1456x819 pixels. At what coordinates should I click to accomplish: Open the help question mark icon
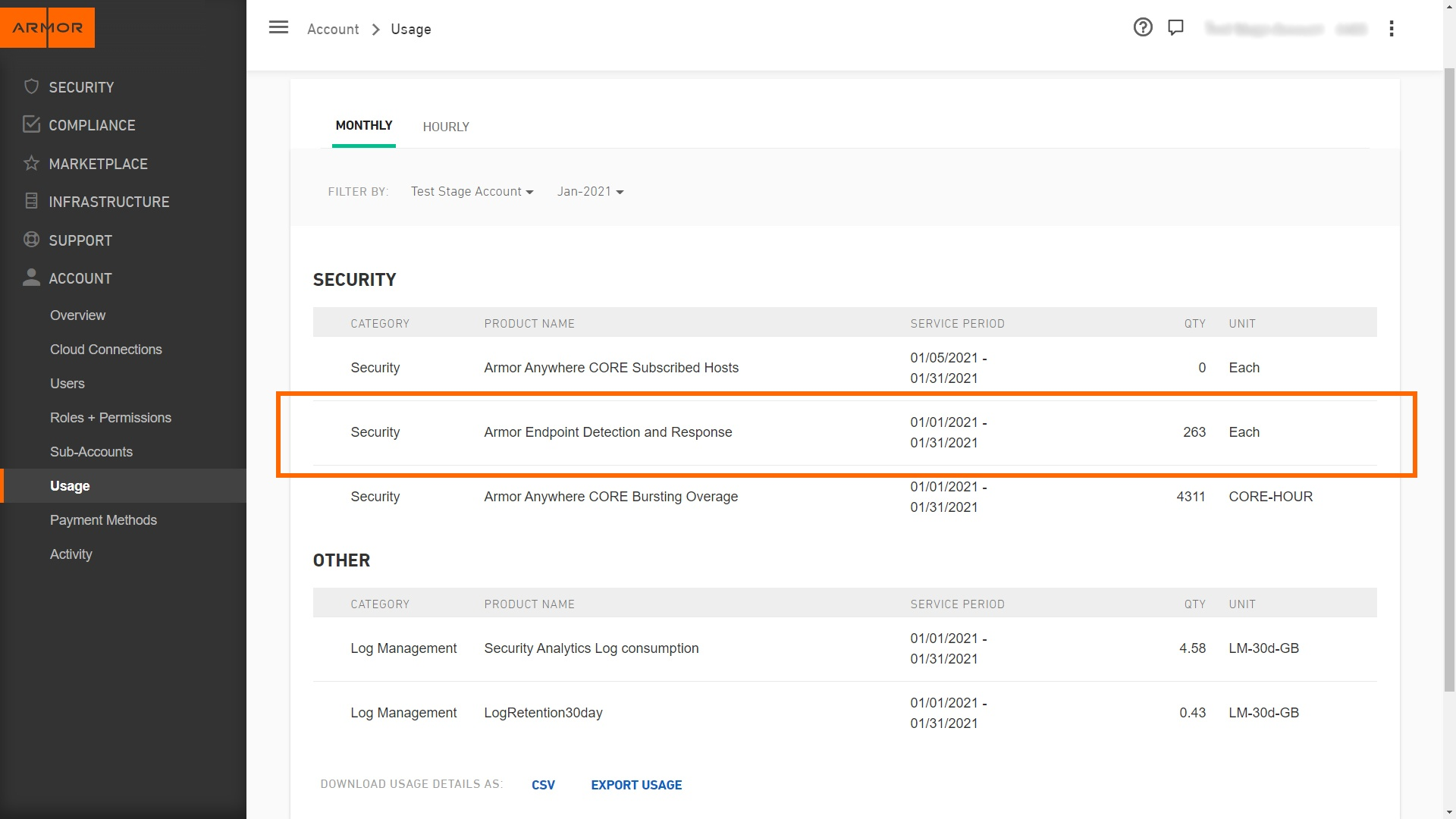click(x=1143, y=28)
